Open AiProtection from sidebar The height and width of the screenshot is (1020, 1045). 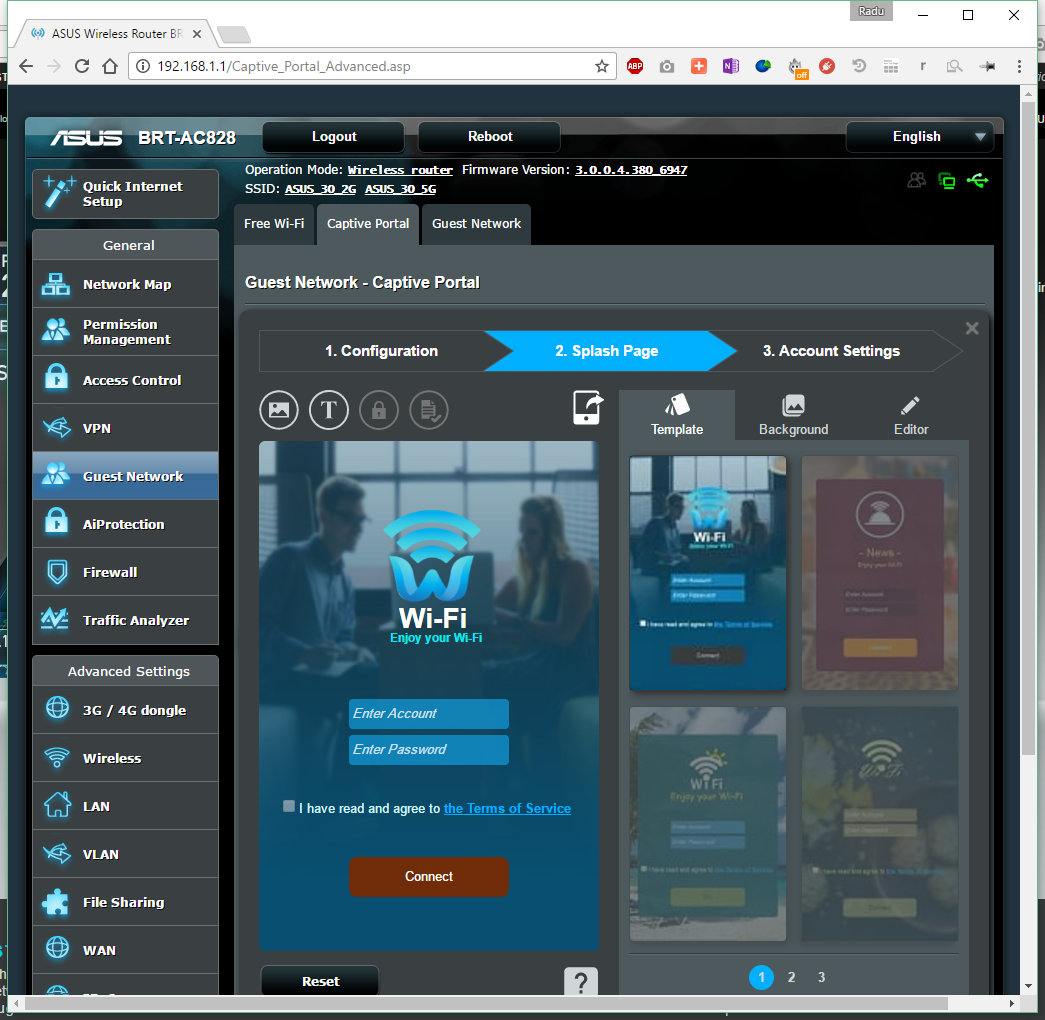point(125,524)
